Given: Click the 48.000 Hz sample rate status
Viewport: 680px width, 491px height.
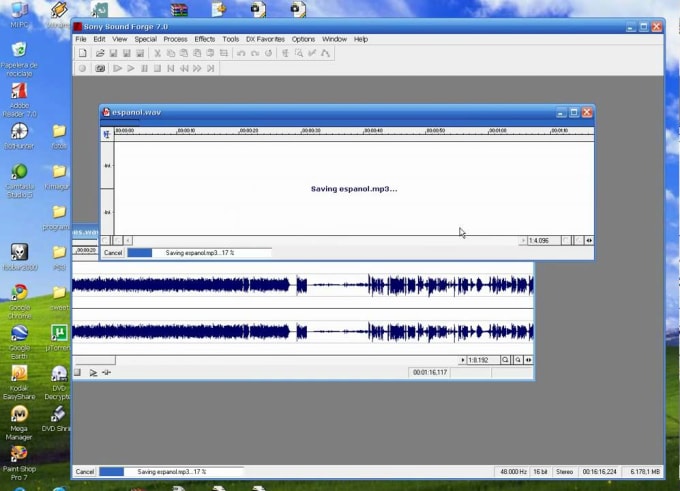Looking at the screenshot, I should point(513,472).
